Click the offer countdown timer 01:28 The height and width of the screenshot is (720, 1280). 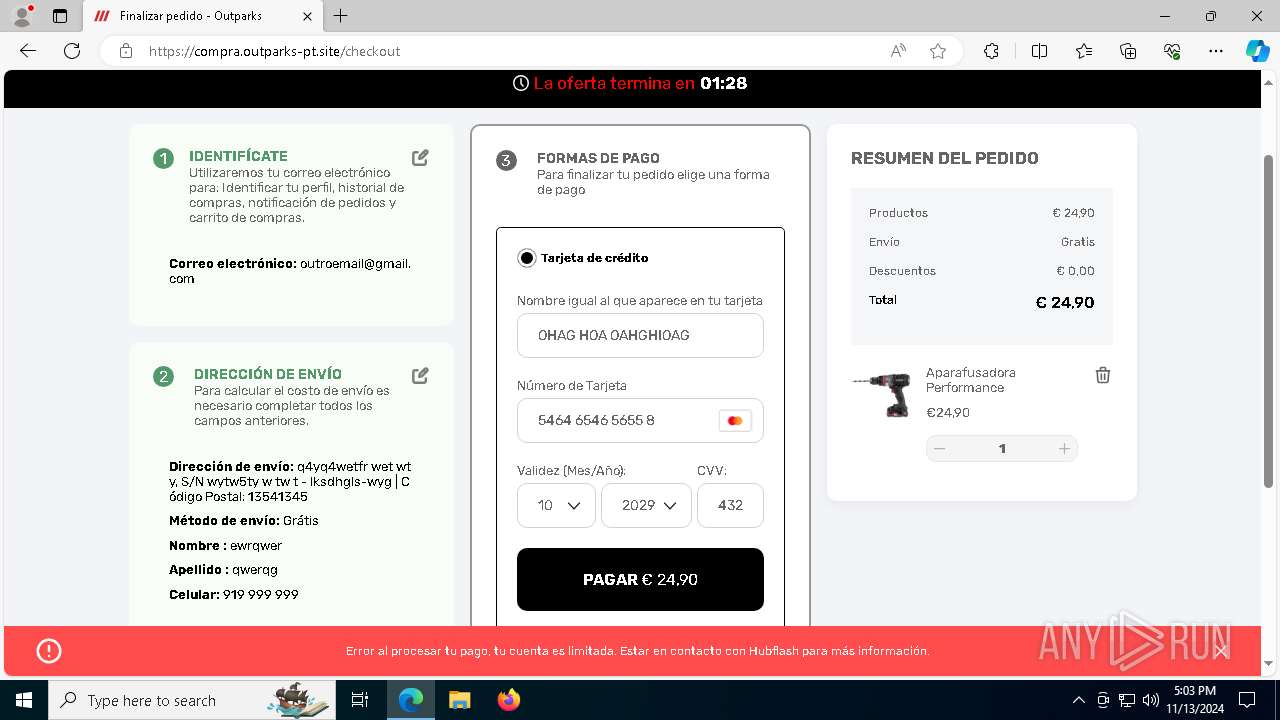click(x=724, y=83)
